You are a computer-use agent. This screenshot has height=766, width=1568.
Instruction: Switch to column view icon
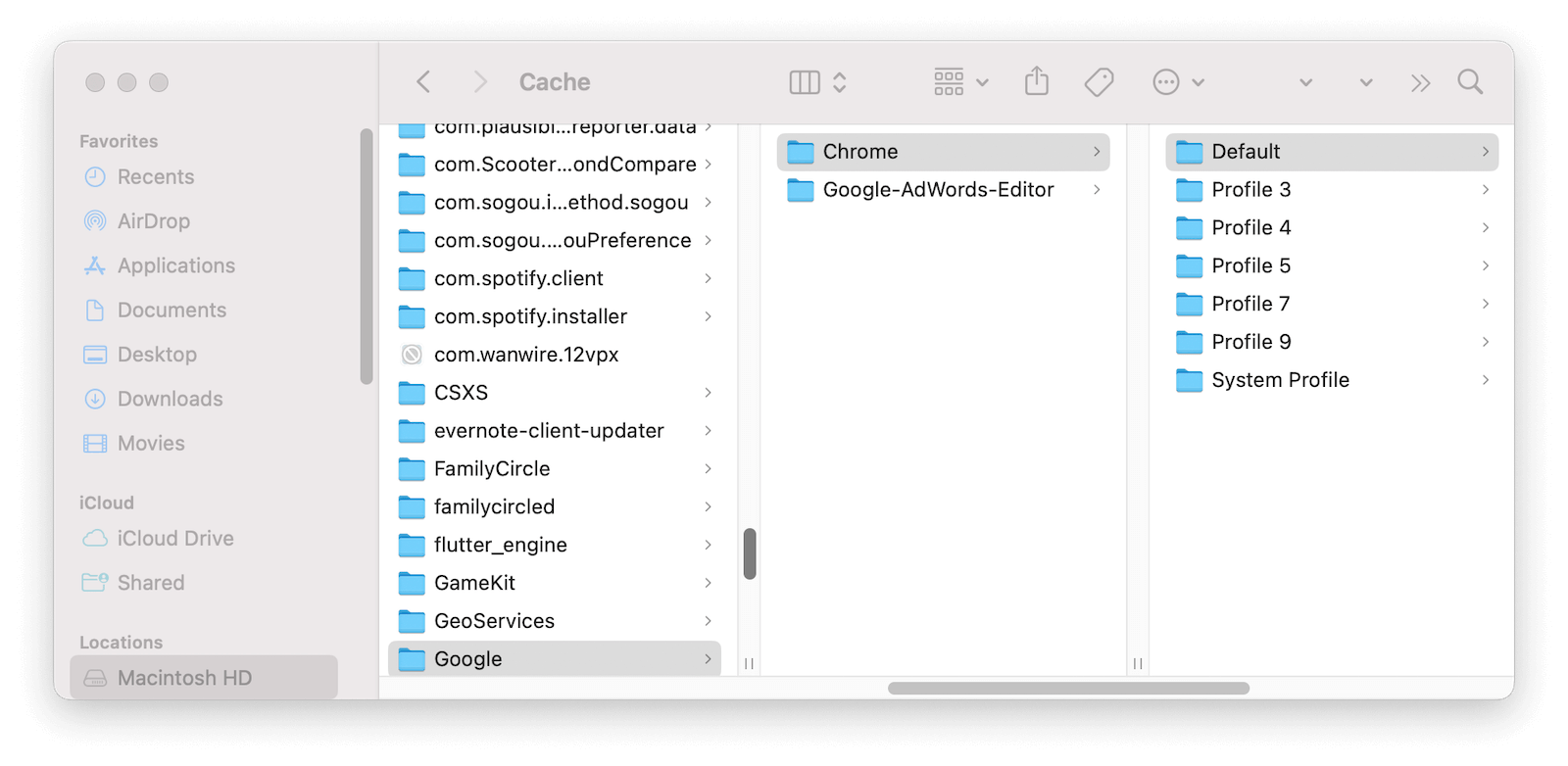tap(805, 82)
